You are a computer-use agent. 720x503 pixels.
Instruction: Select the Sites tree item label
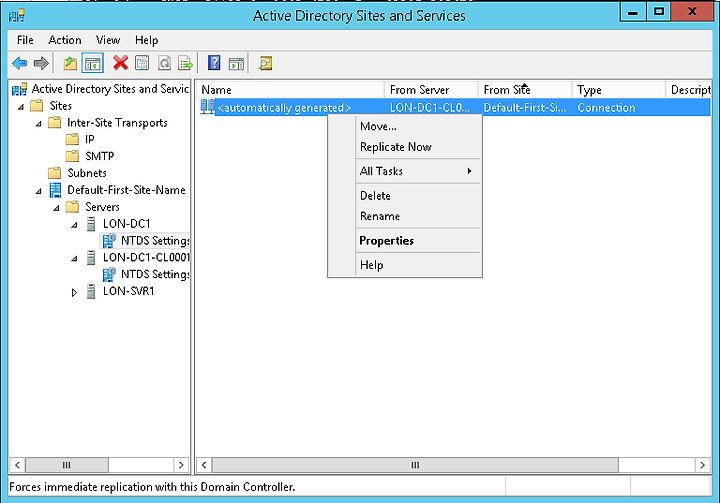tap(61, 106)
